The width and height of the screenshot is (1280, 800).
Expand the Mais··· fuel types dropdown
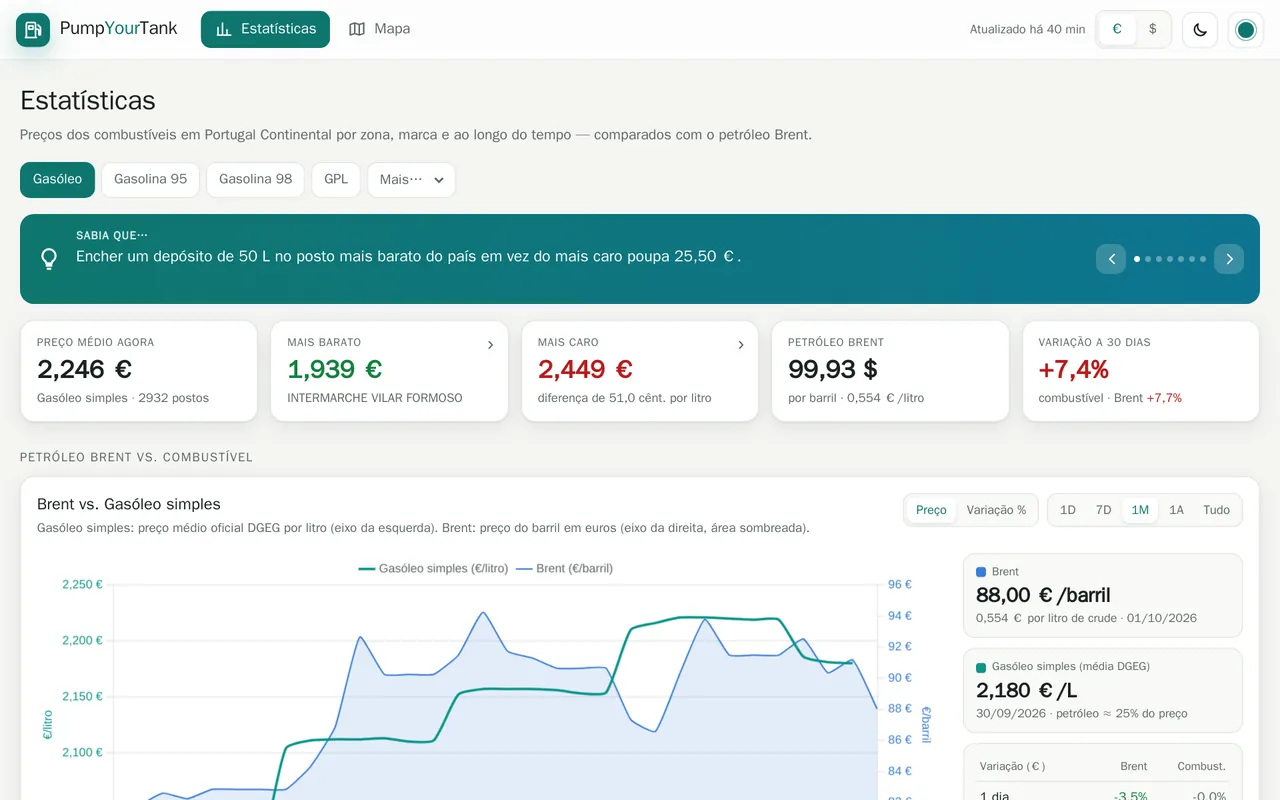point(412,180)
